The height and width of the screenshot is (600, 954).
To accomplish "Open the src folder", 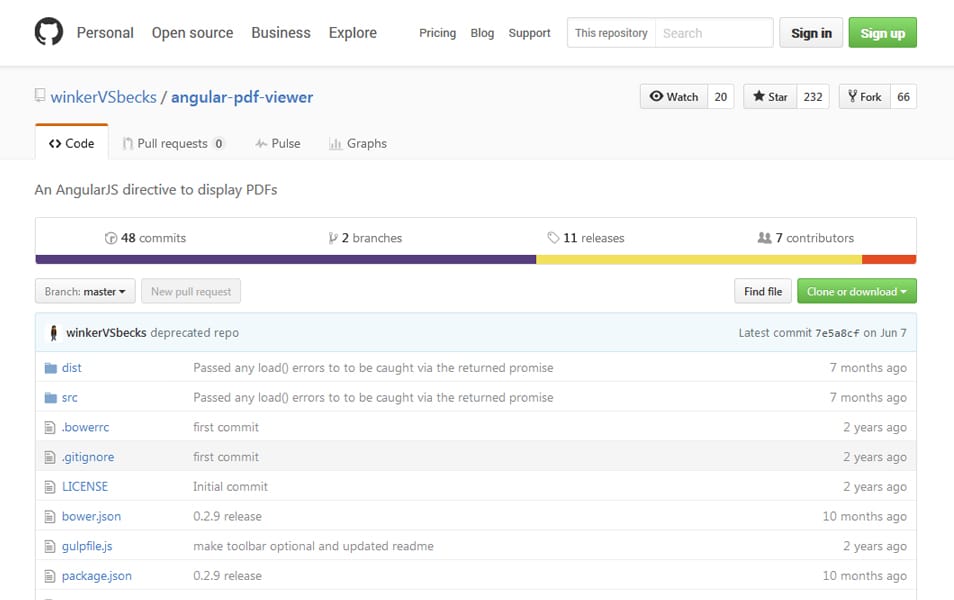I will [x=70, y=397].
